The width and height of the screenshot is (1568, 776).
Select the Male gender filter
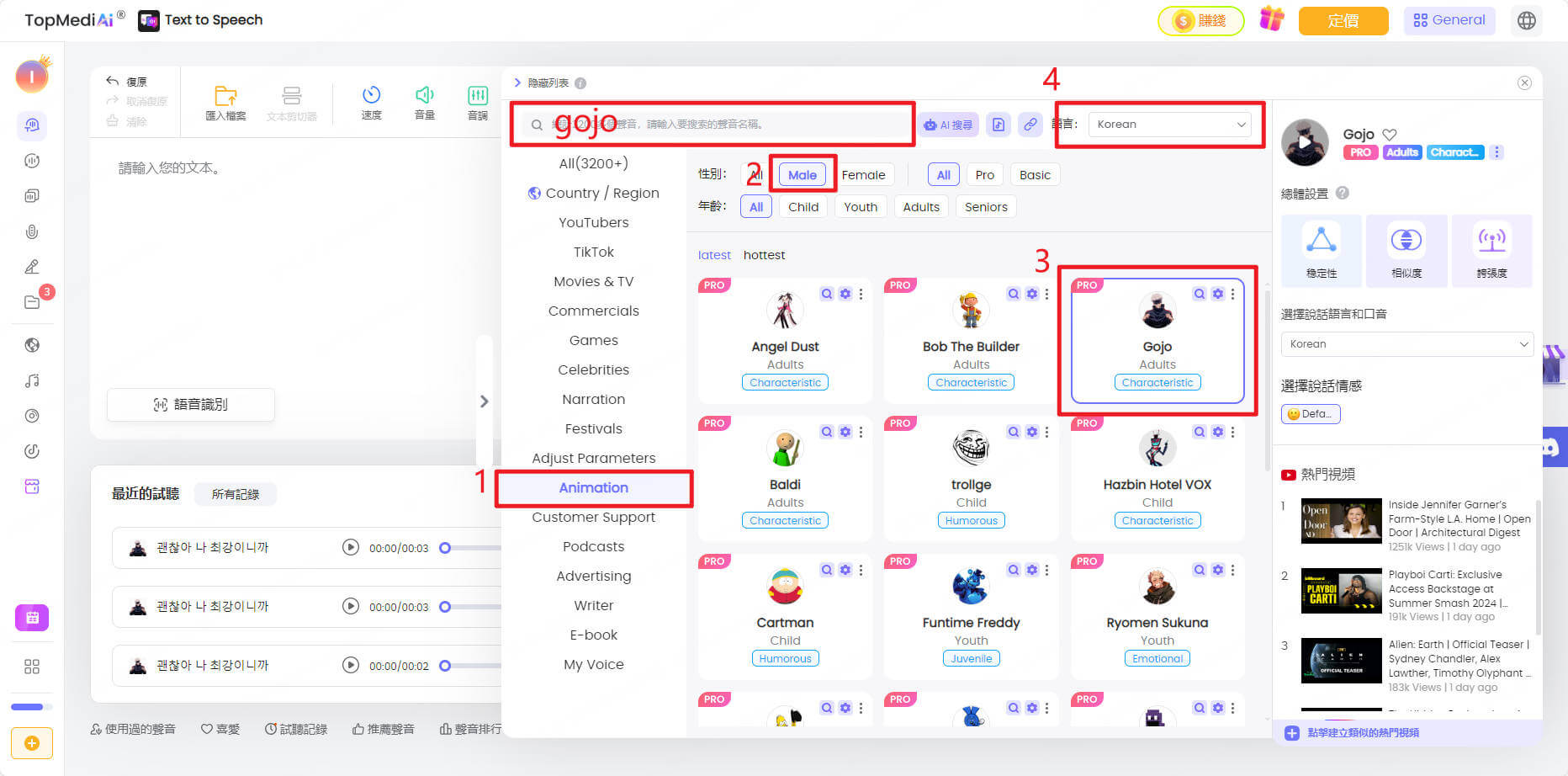[x=802, y=175]
